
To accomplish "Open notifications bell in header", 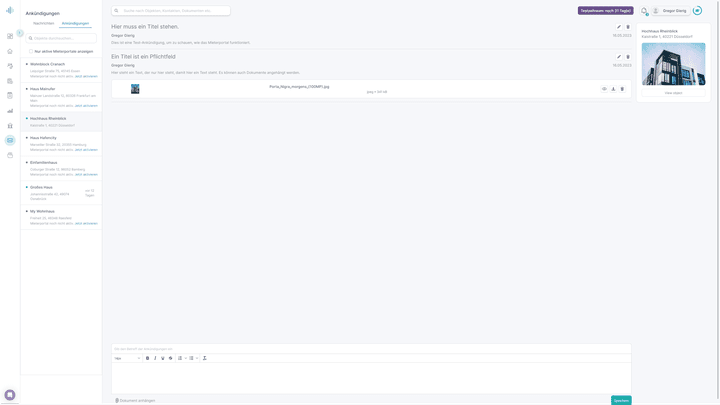I will [645, 11].
